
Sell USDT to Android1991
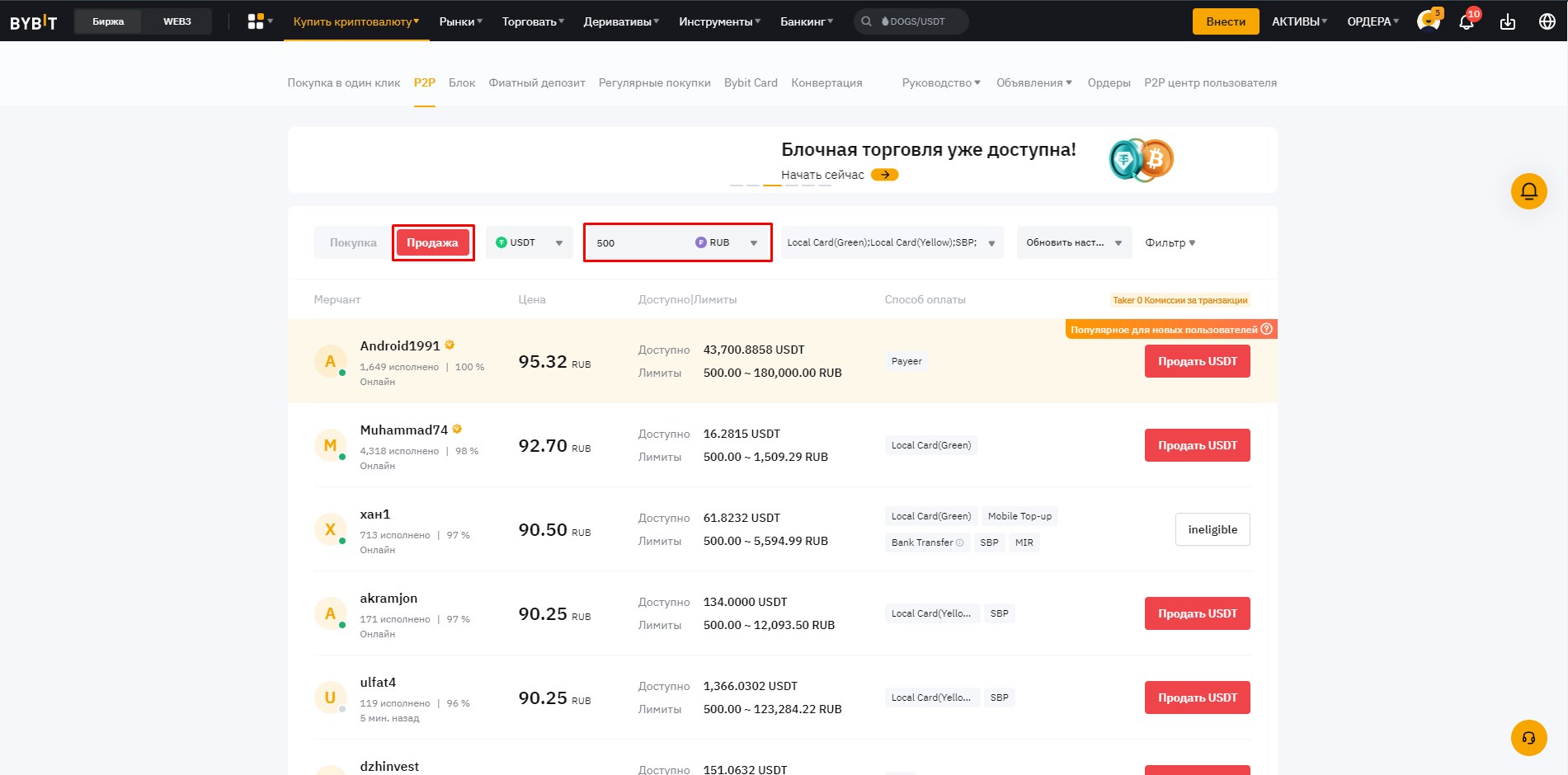tap(1197, 361)
